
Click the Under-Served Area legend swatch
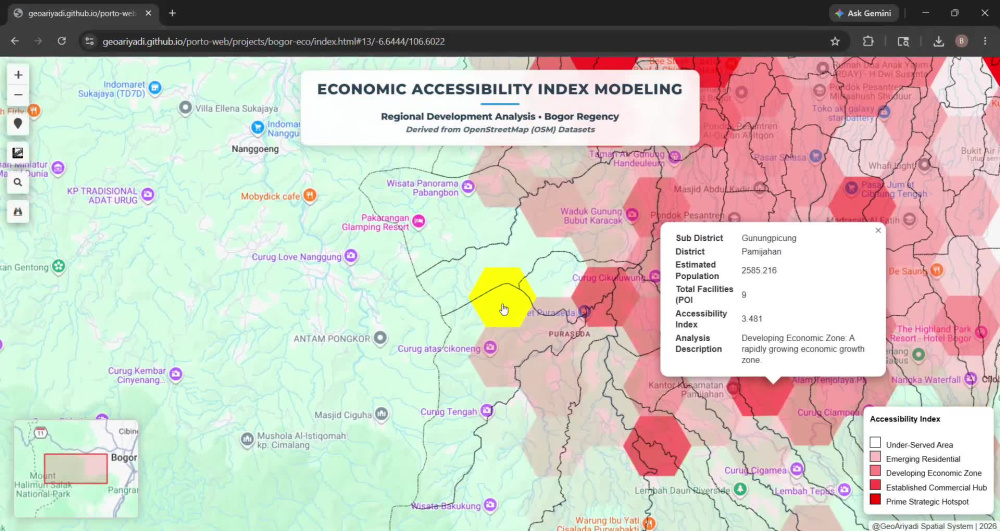[875, 443]
